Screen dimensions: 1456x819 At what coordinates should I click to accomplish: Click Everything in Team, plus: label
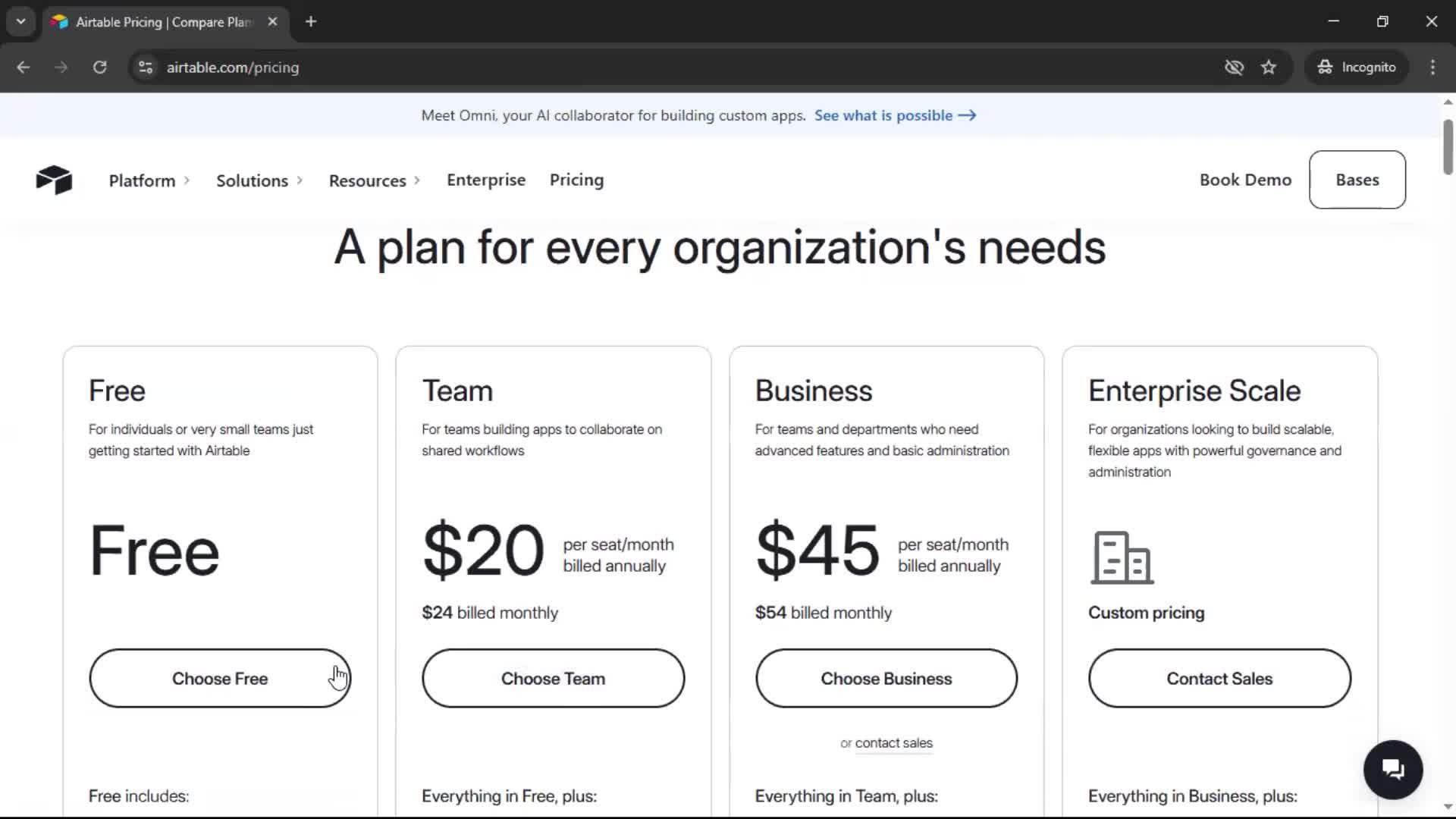point(846,796)
